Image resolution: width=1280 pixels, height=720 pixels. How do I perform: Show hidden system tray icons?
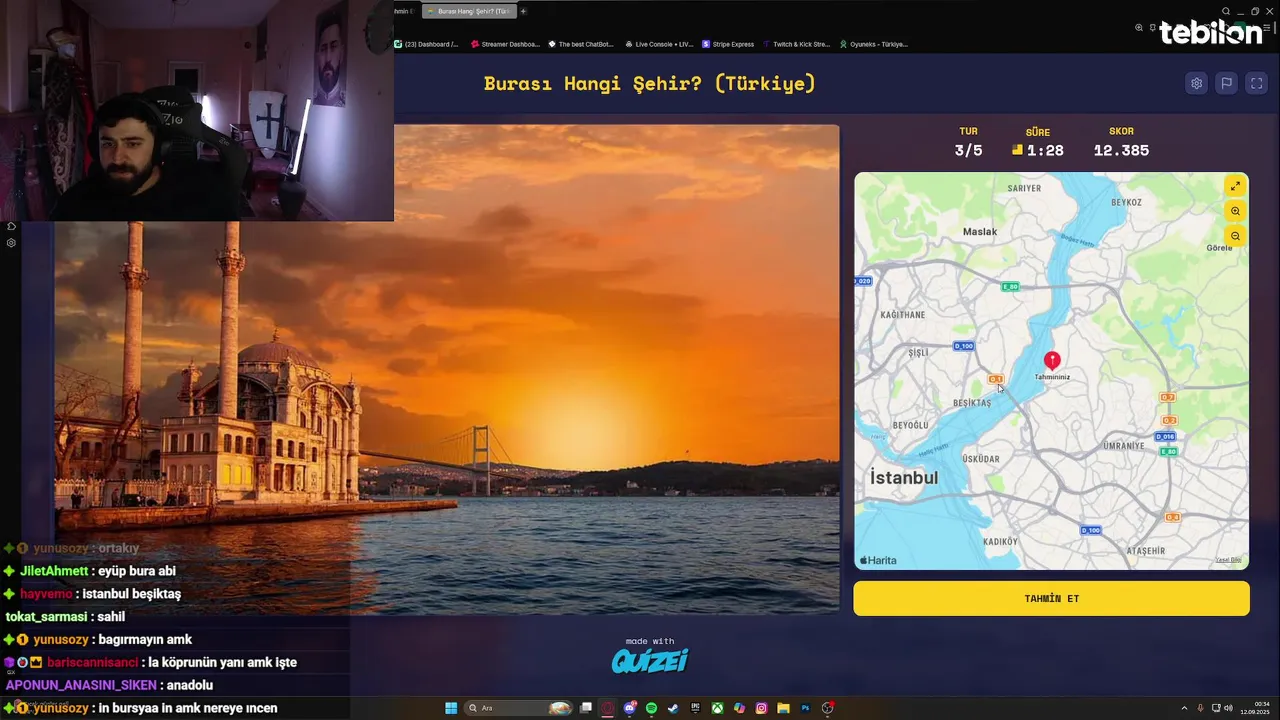click(x=1184, y=708)
